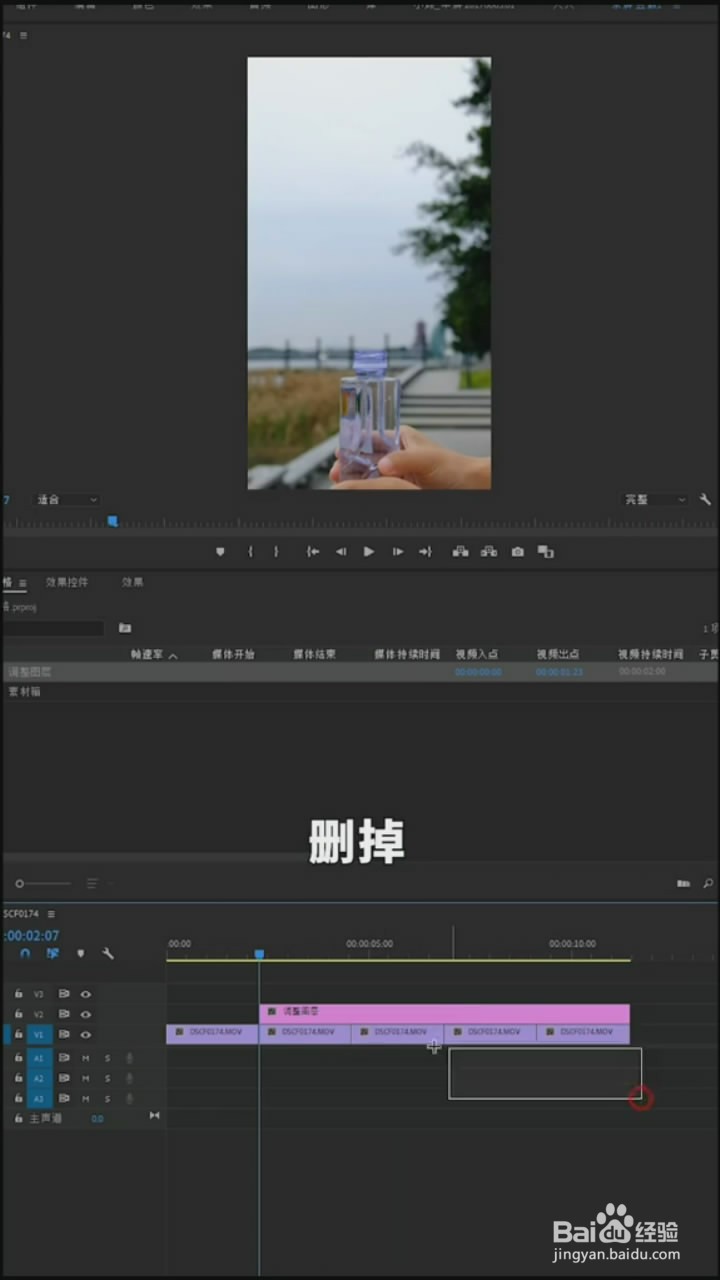720x1280 pixels.
Task: Click find-in-bin folder icon beside search
Action: point(125,628)
